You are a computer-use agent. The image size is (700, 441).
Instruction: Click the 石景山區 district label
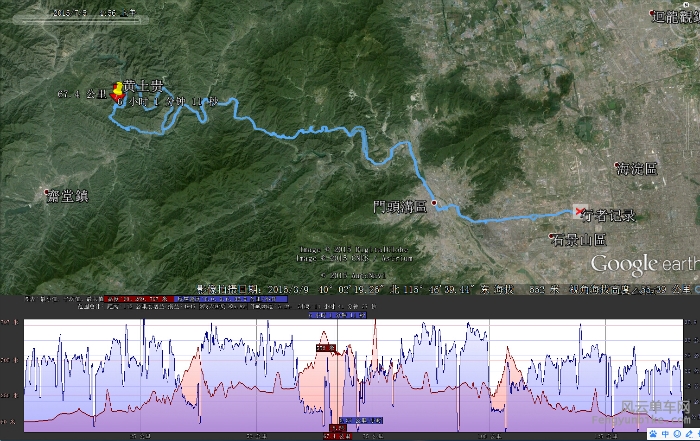(x=579, y=241)
